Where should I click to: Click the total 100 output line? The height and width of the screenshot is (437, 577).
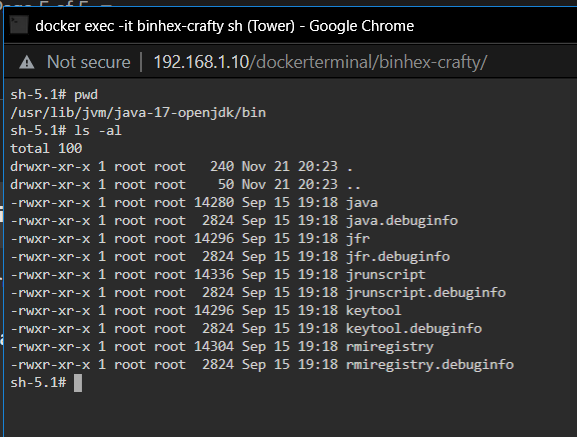coord(46,149)
